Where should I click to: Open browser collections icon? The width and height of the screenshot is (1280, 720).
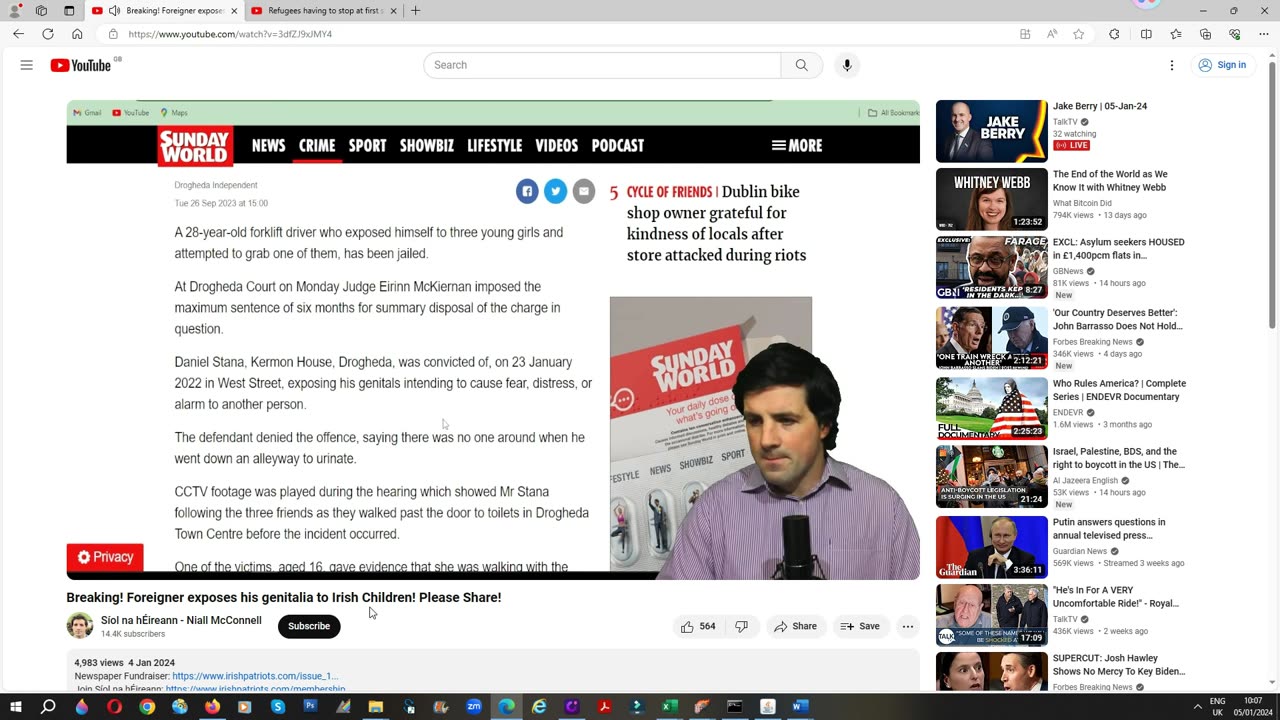(1205, 34)
